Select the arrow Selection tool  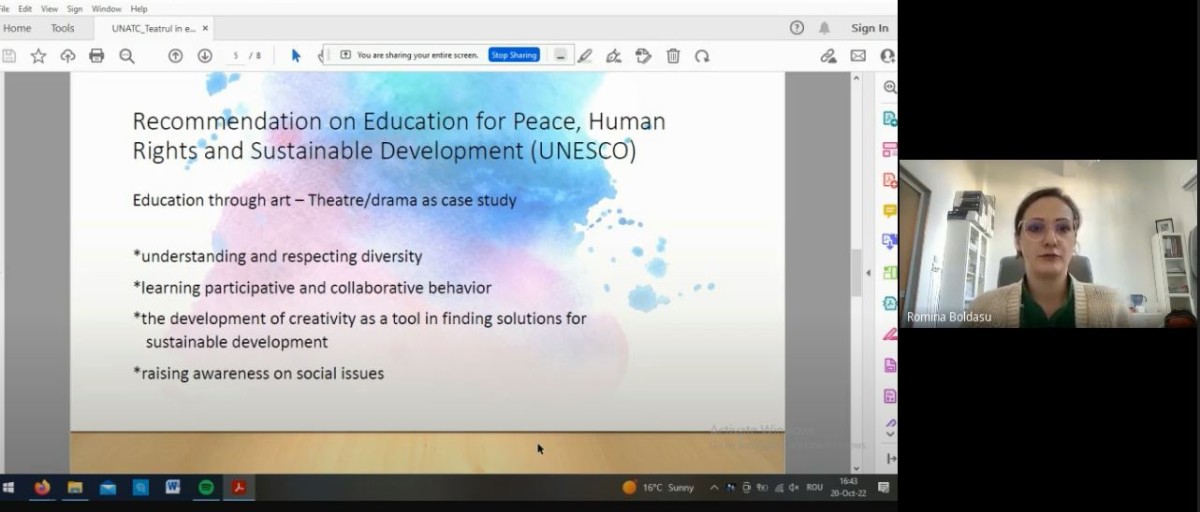296,56
